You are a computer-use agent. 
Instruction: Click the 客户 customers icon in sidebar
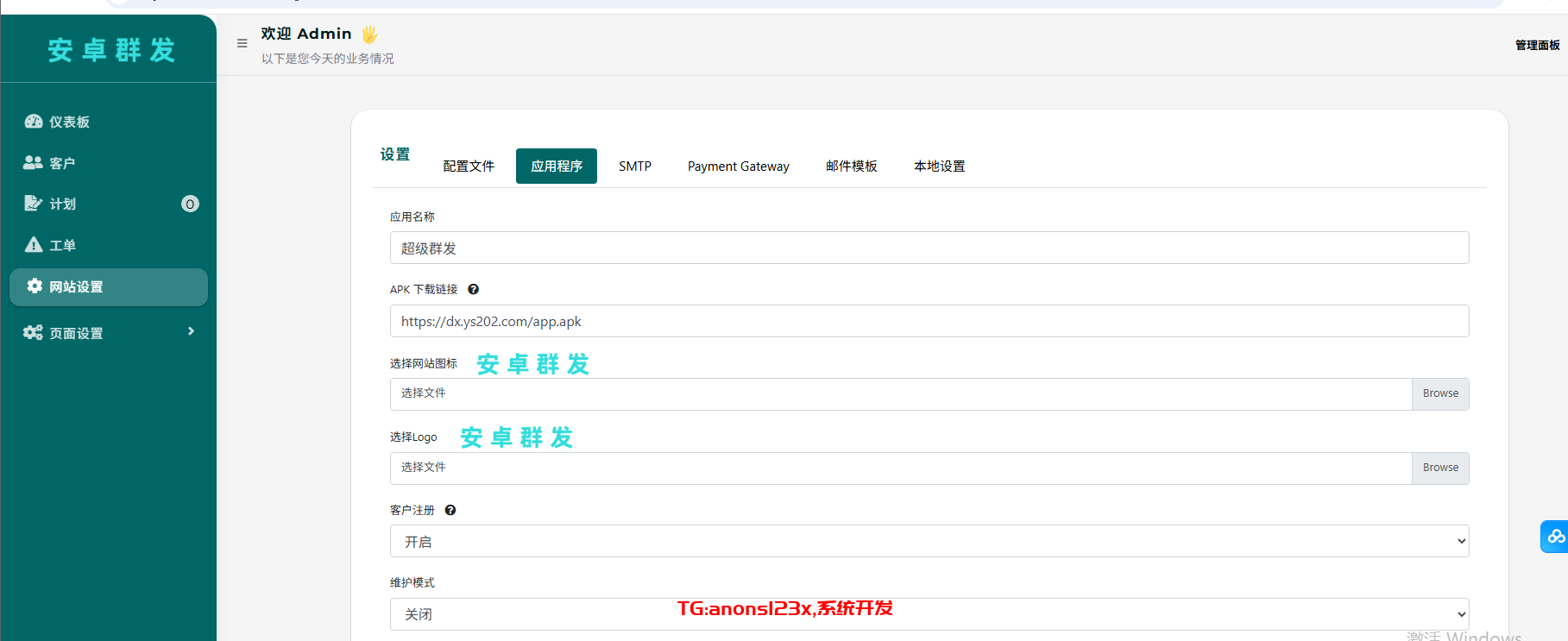(33, 162)
